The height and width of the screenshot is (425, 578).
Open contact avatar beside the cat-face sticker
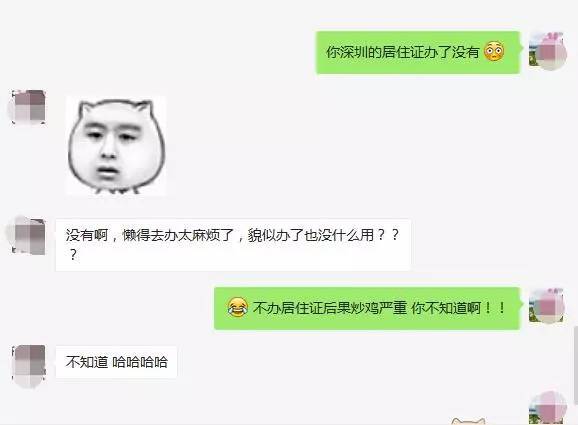point(28,107)
